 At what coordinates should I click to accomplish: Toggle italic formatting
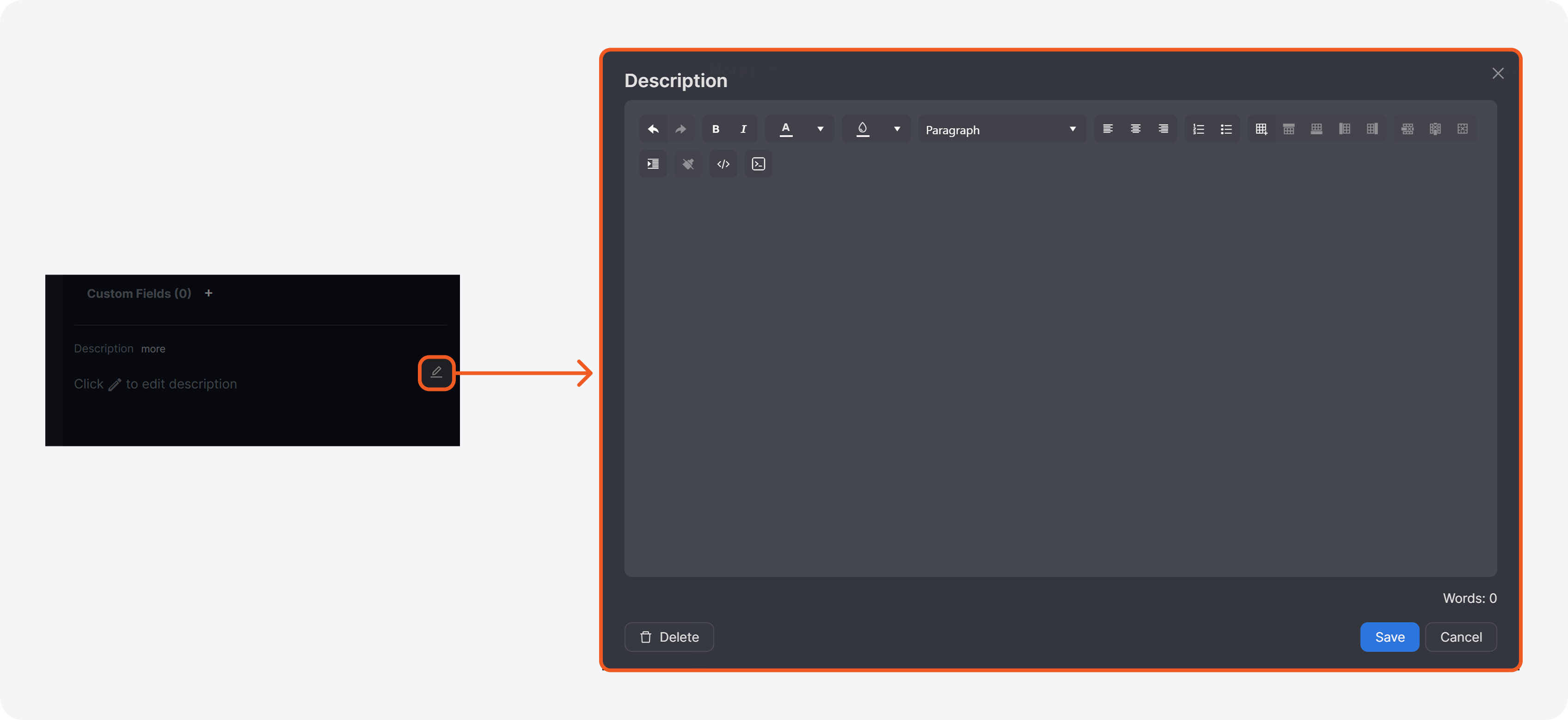click(743, 129)
